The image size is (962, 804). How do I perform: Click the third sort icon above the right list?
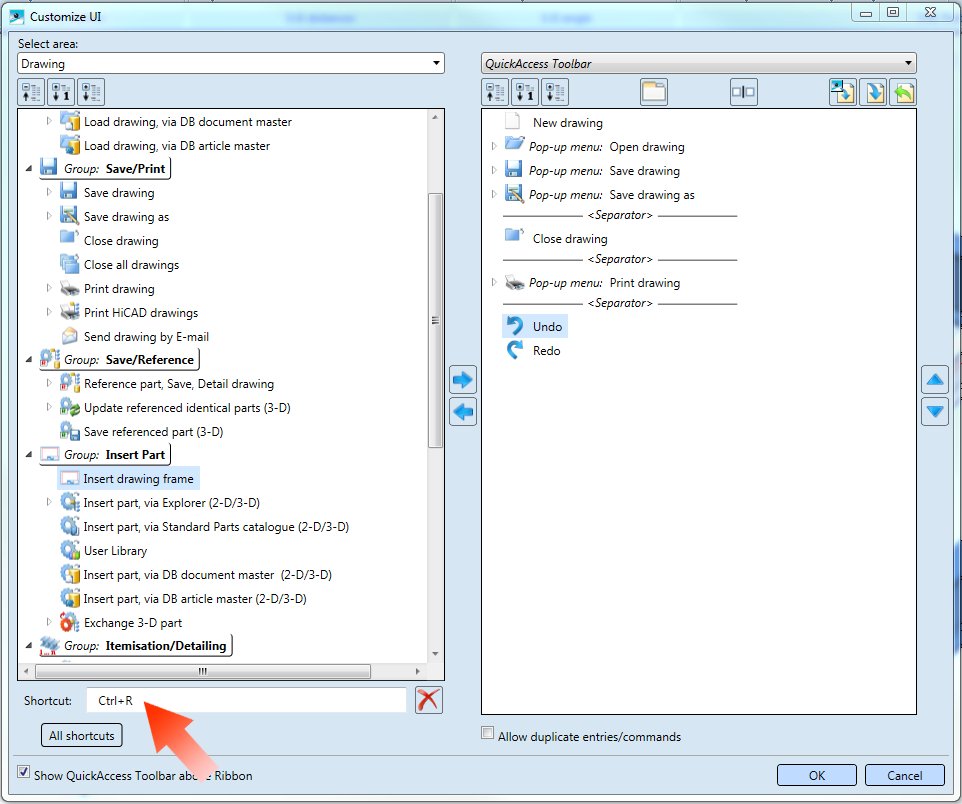555,92
